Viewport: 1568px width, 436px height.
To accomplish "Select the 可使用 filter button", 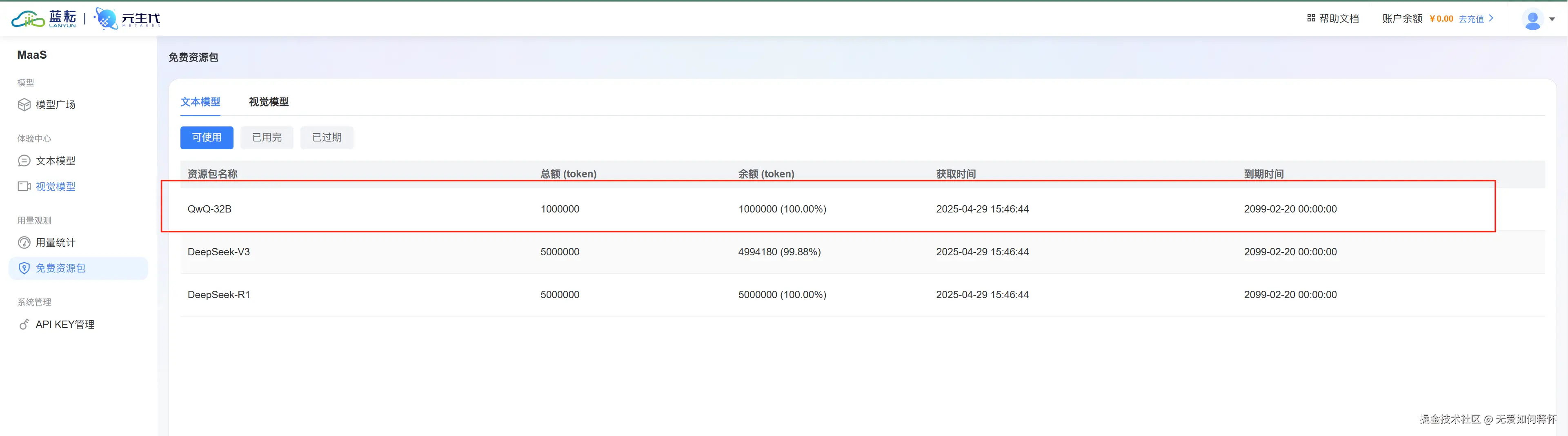I will pos(206,137).
